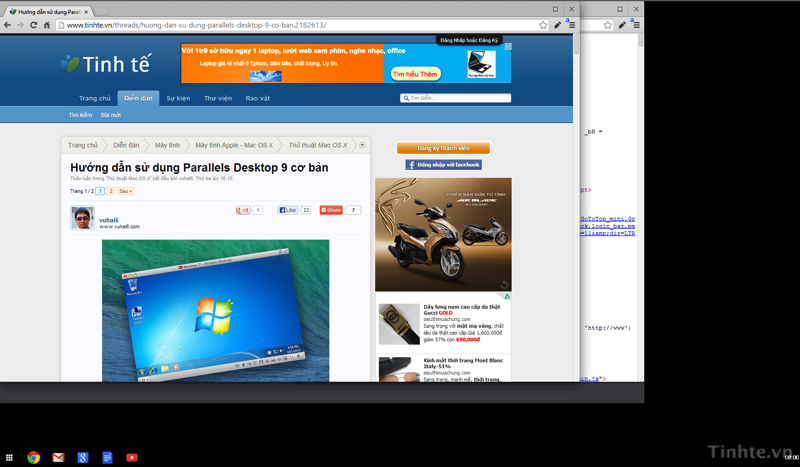The height and width of the screenshot is (467, 800).
Task: Open Chrome from the shelf
Action: coord(33,457)
